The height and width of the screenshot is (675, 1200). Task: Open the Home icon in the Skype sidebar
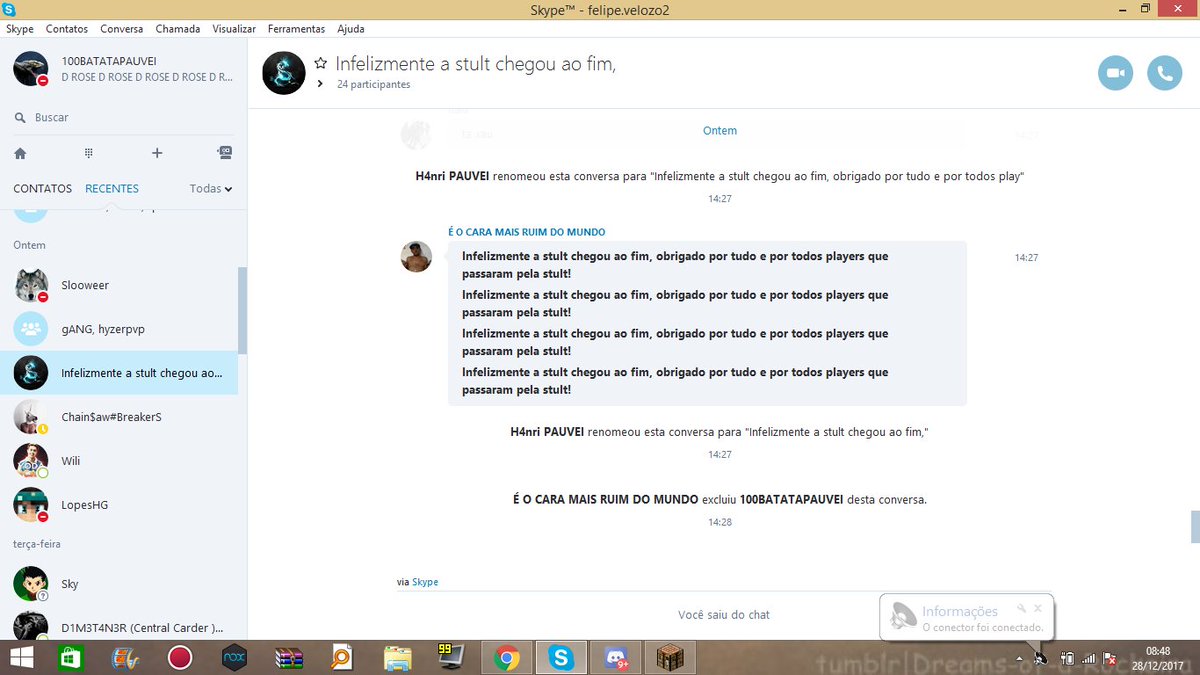click(x=20, y=153)
